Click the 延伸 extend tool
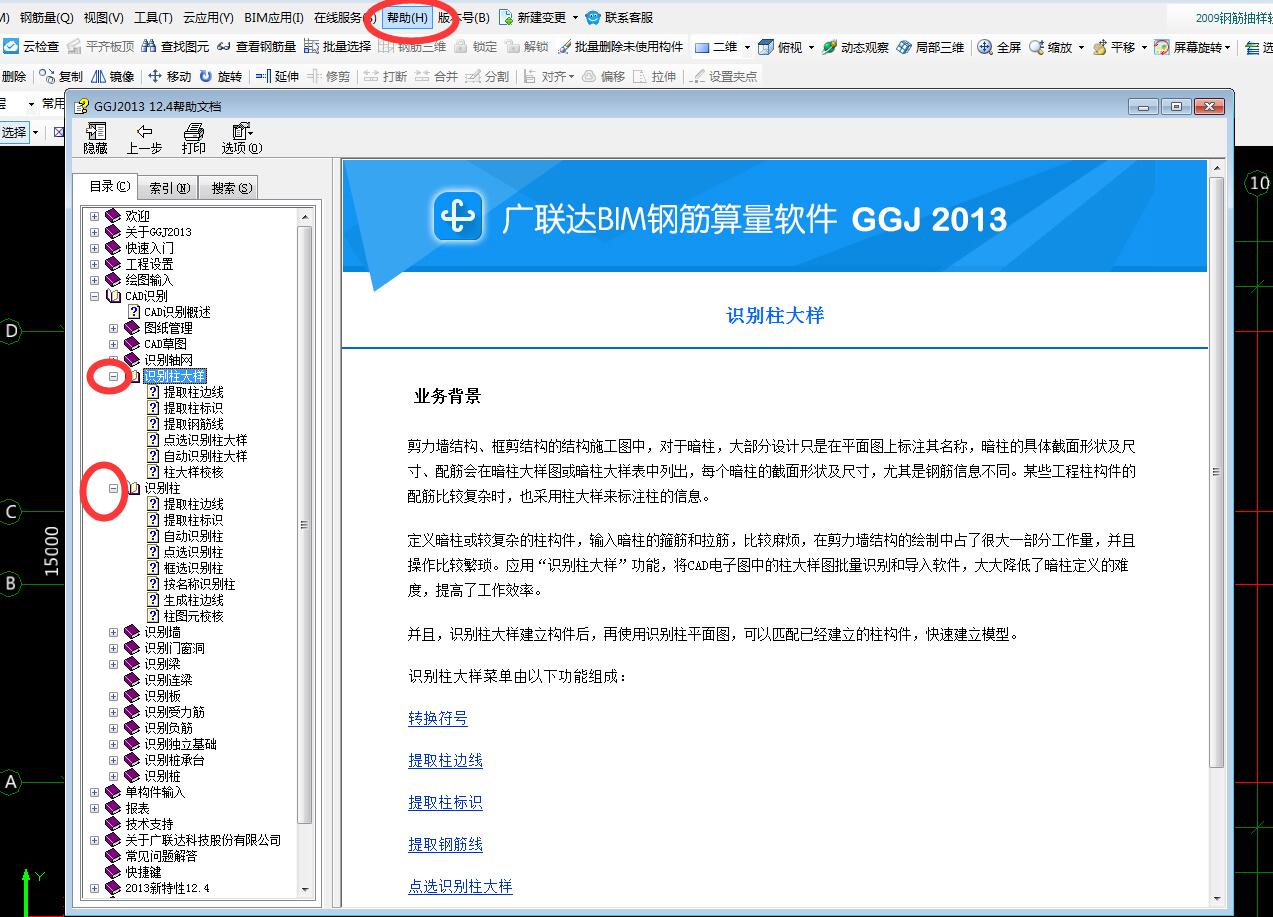 coord(277,76)
